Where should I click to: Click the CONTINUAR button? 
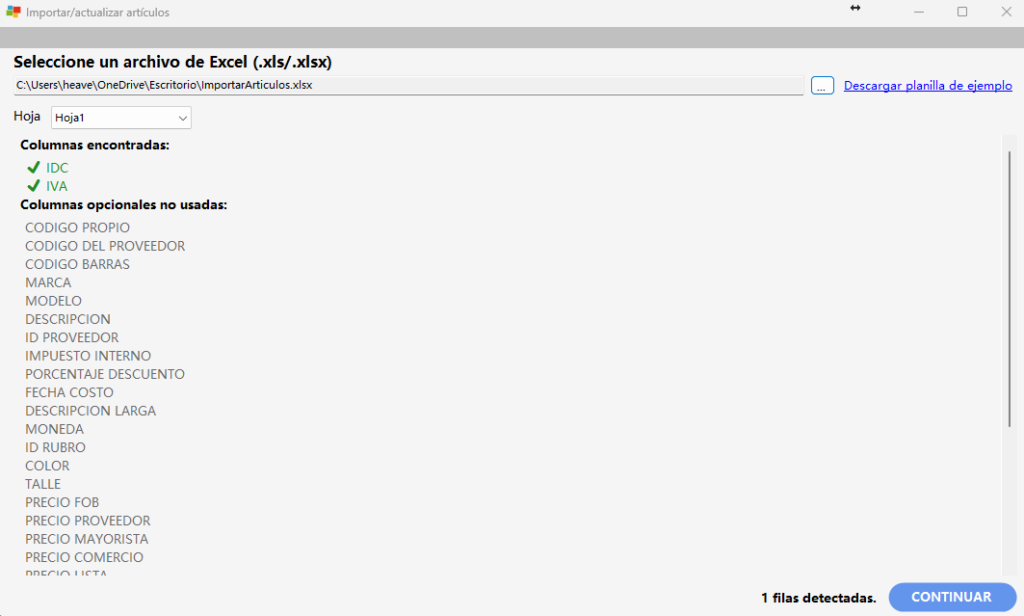pyautogui.click(x=952, y=597)
